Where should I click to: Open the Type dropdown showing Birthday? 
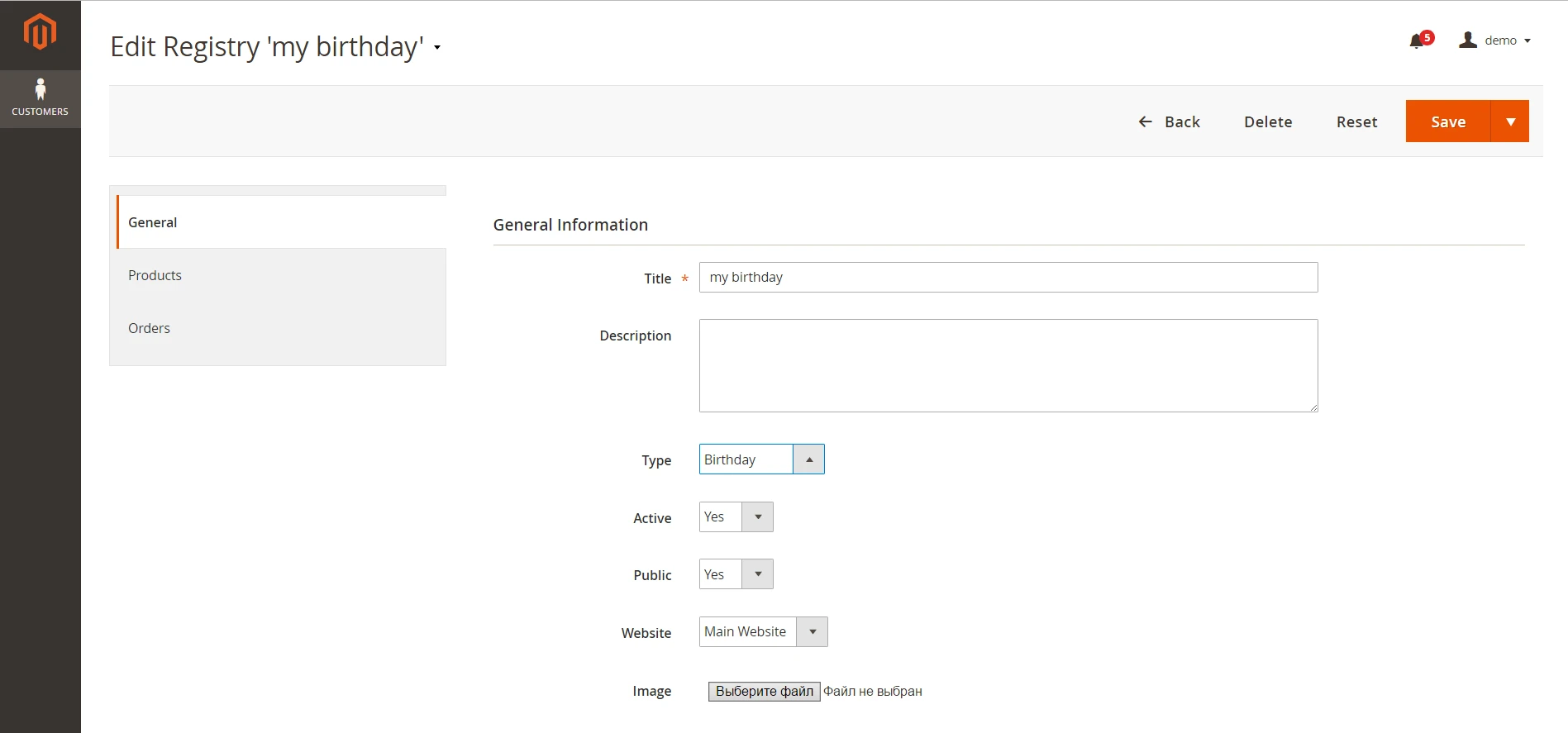tap(761, 459)
